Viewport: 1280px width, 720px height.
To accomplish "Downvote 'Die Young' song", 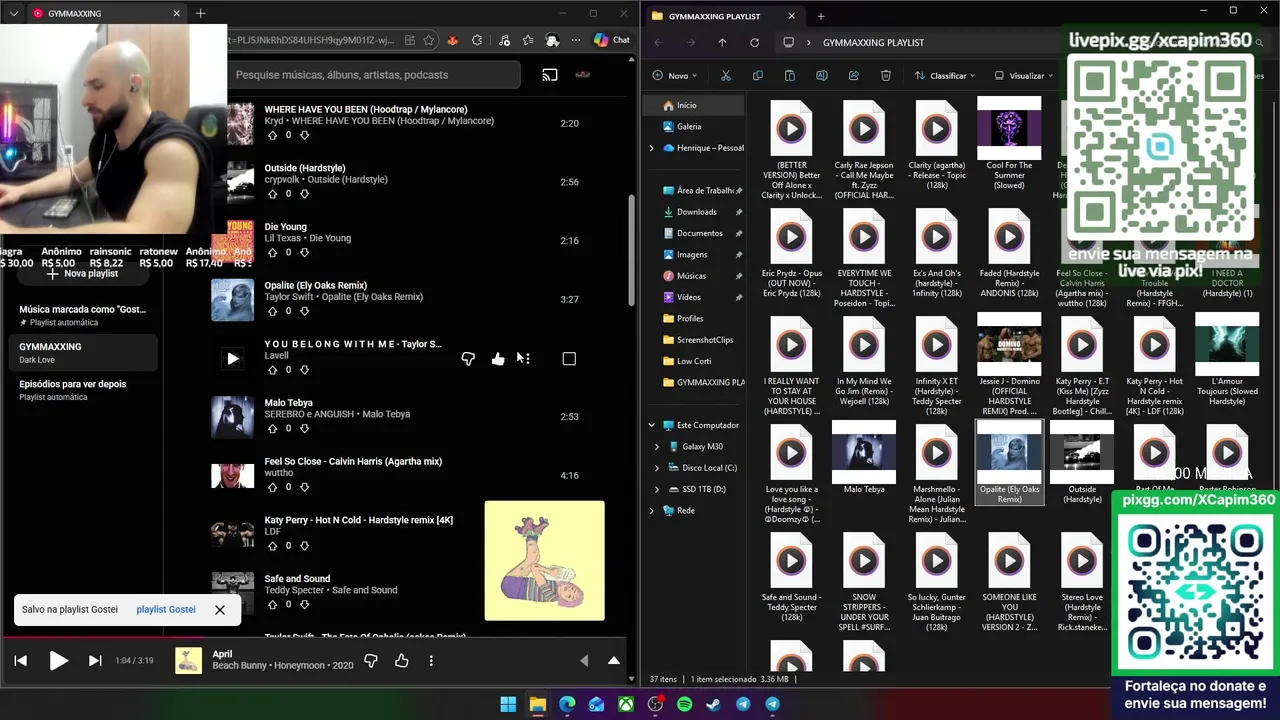I will pyautogui.click(x=305, y=253).
